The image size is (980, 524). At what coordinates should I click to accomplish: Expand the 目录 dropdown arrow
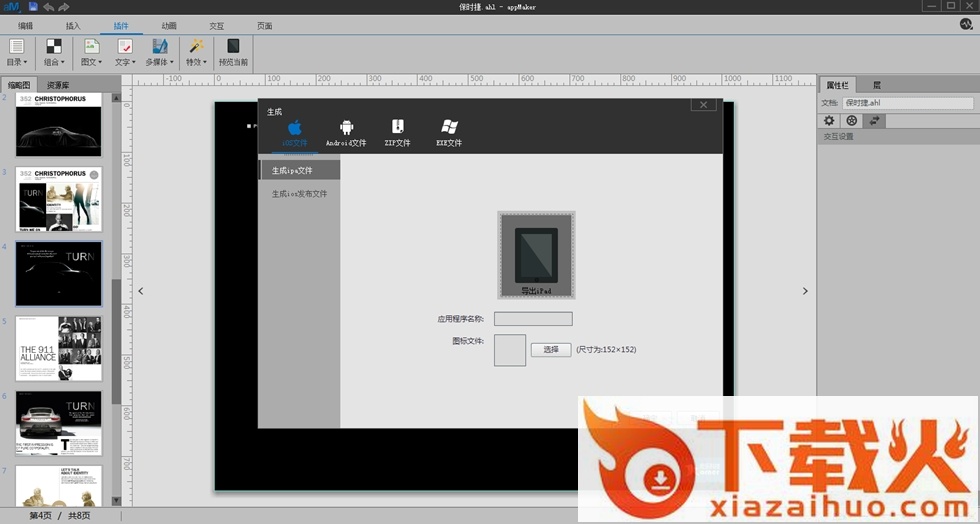point(26,63)
